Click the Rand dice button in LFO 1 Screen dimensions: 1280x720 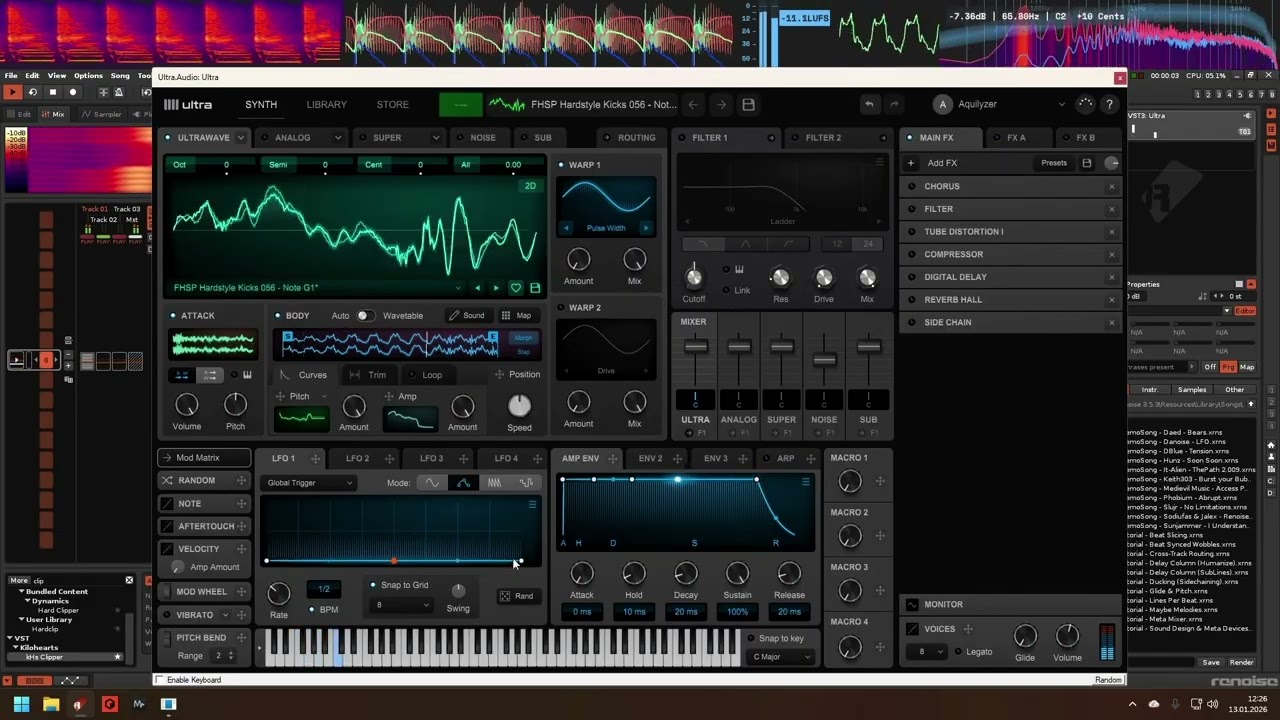coord(516,596)
